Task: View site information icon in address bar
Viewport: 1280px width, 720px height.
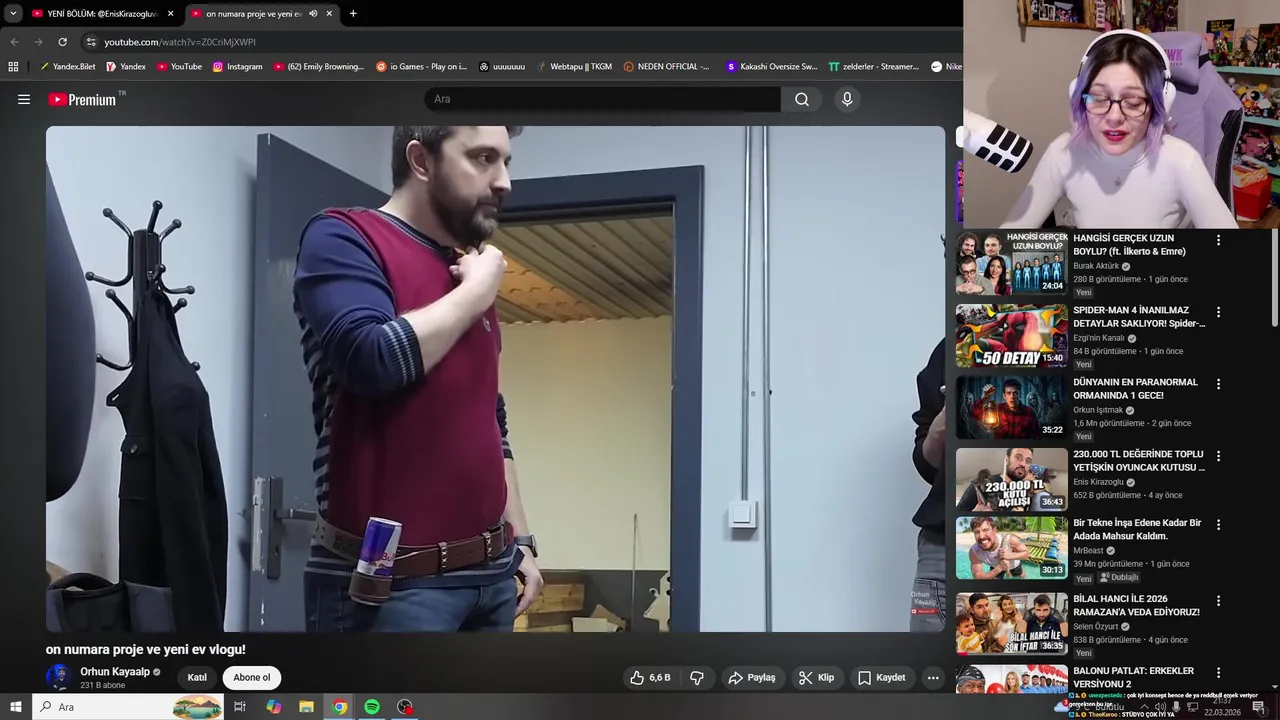Action: 91,42
